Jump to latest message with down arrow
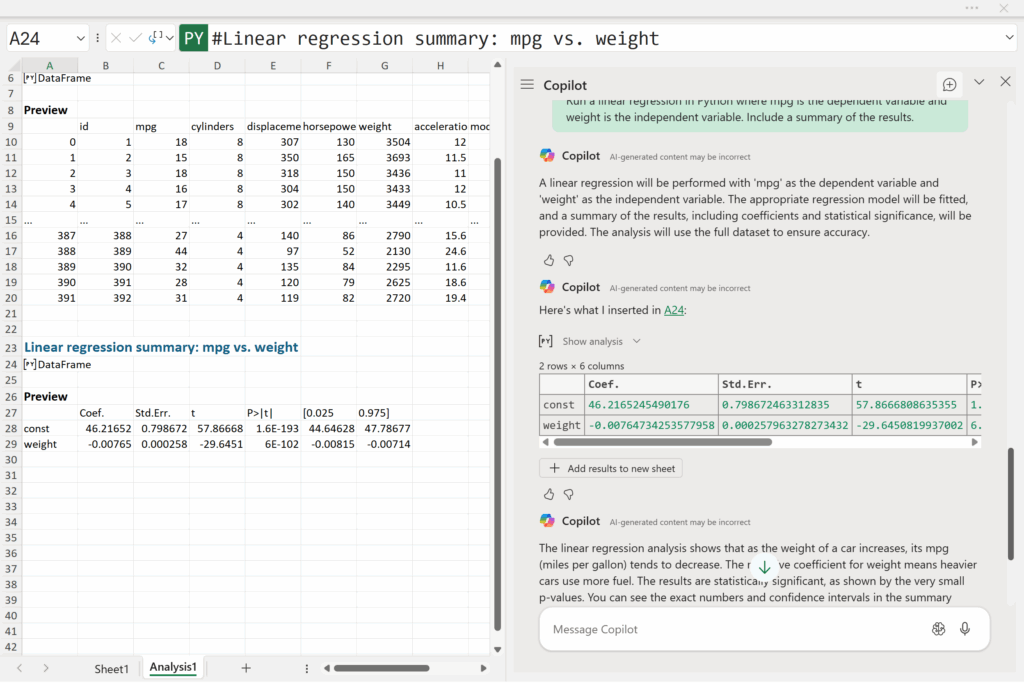The height and width of the screenshot is (683, 1024). (764, 567)
